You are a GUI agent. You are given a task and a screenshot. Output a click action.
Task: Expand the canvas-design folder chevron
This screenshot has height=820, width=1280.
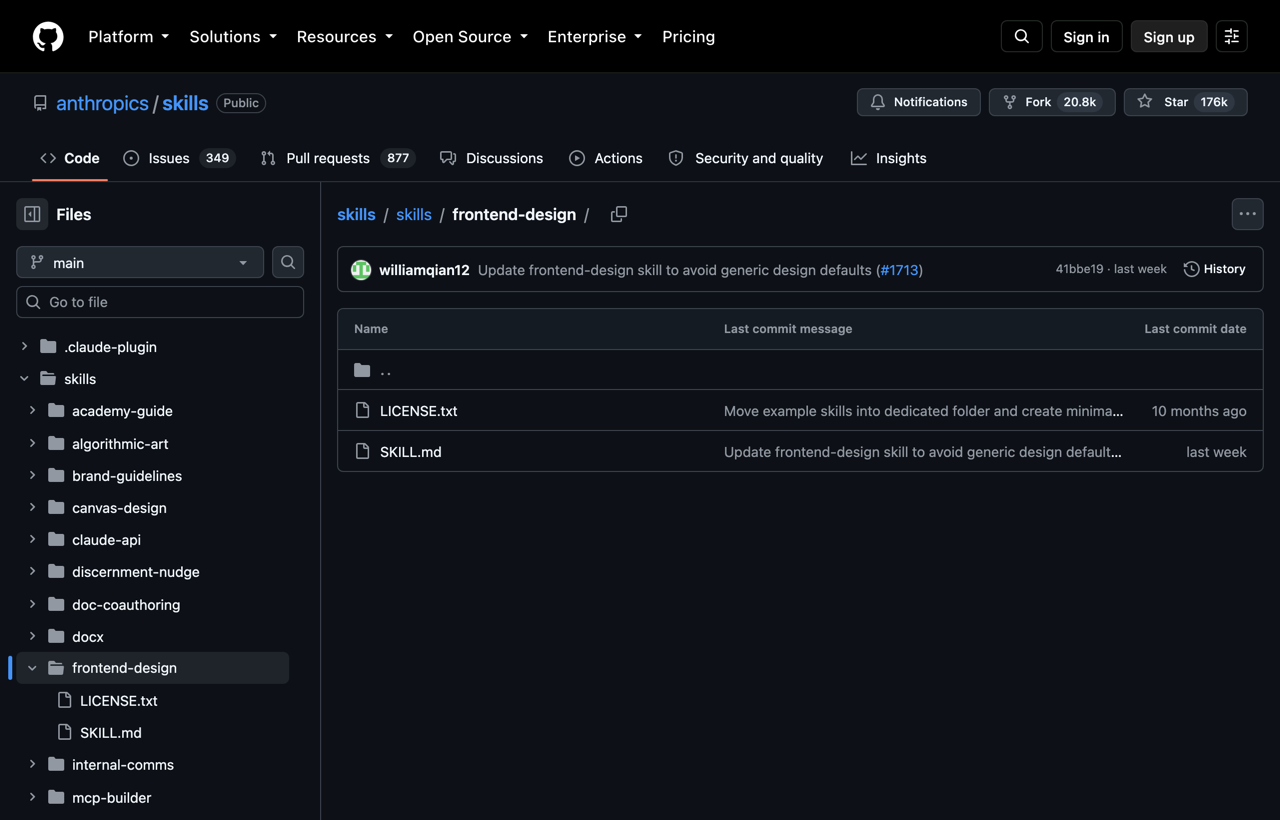click(x=32, y=508)
